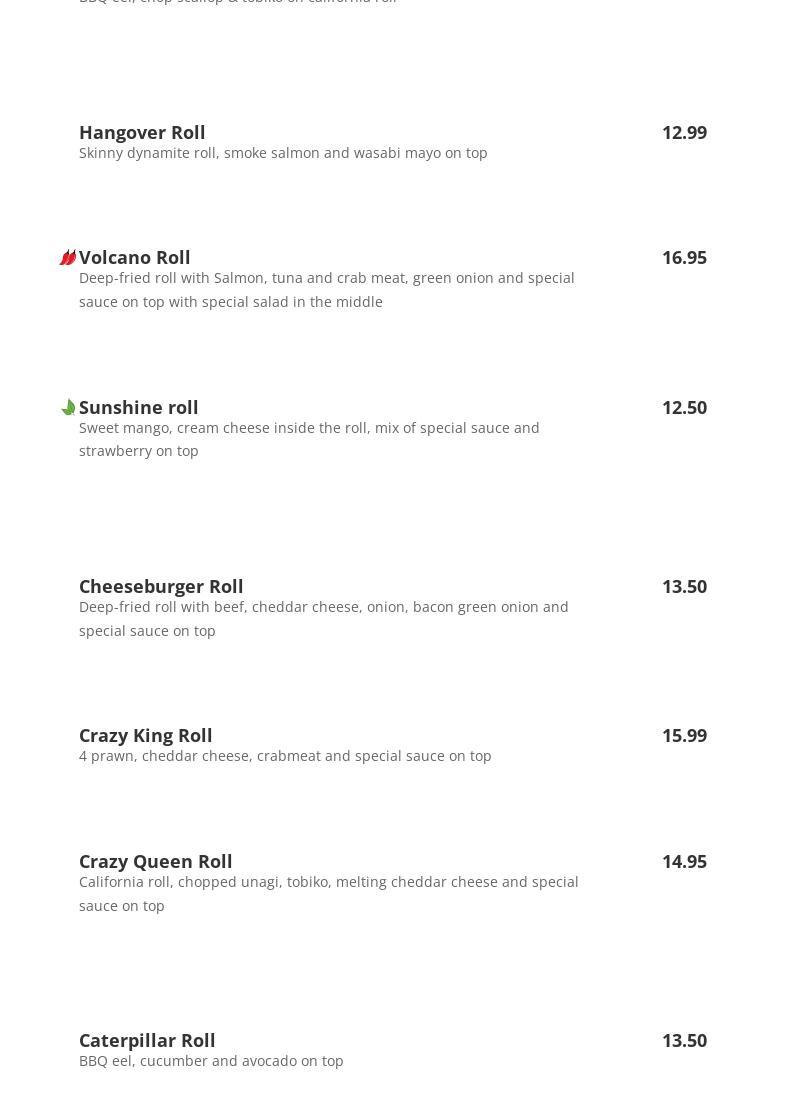Select the 12.50 Sunshine roll price
785x1099 pixels.
pyautogui.click(x=684, y=407)
